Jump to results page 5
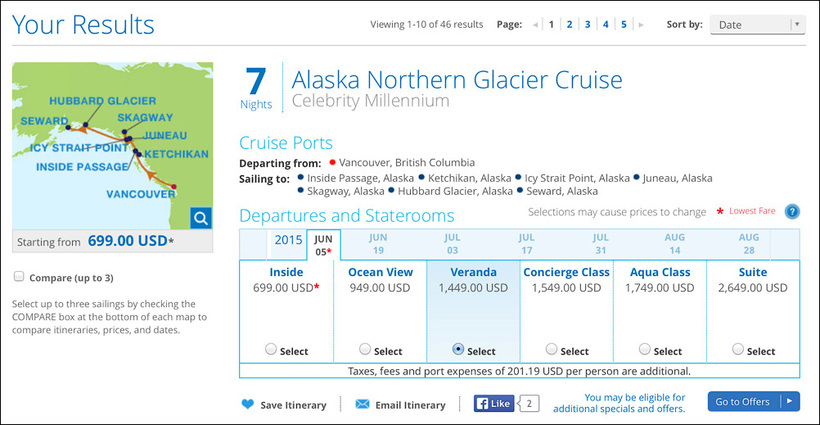820x425 pixels. tap(623, 24)
